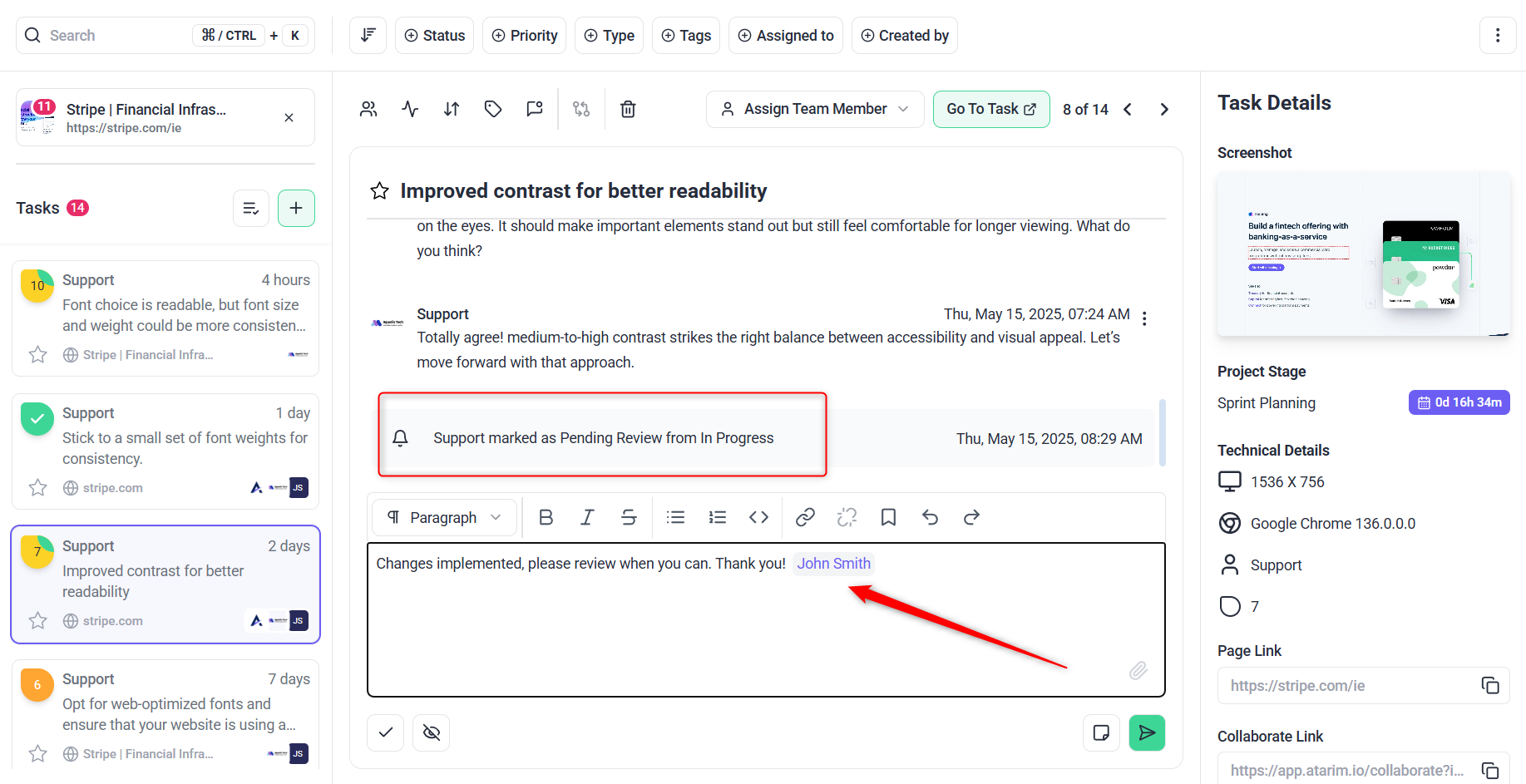Image resolution: width=1526 pixels, height=784 pixels.
Task: Add a new task with plus button
Action: 296,208
